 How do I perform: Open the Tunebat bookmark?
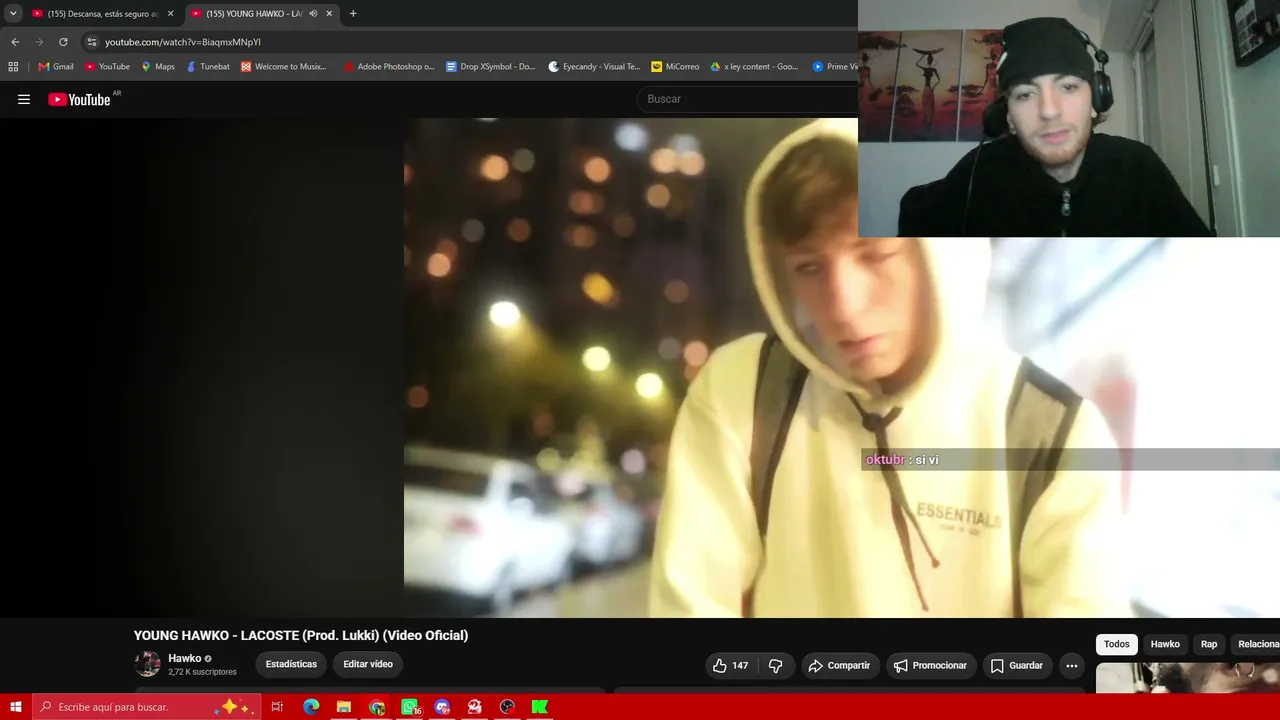click(x=208, y=67)
